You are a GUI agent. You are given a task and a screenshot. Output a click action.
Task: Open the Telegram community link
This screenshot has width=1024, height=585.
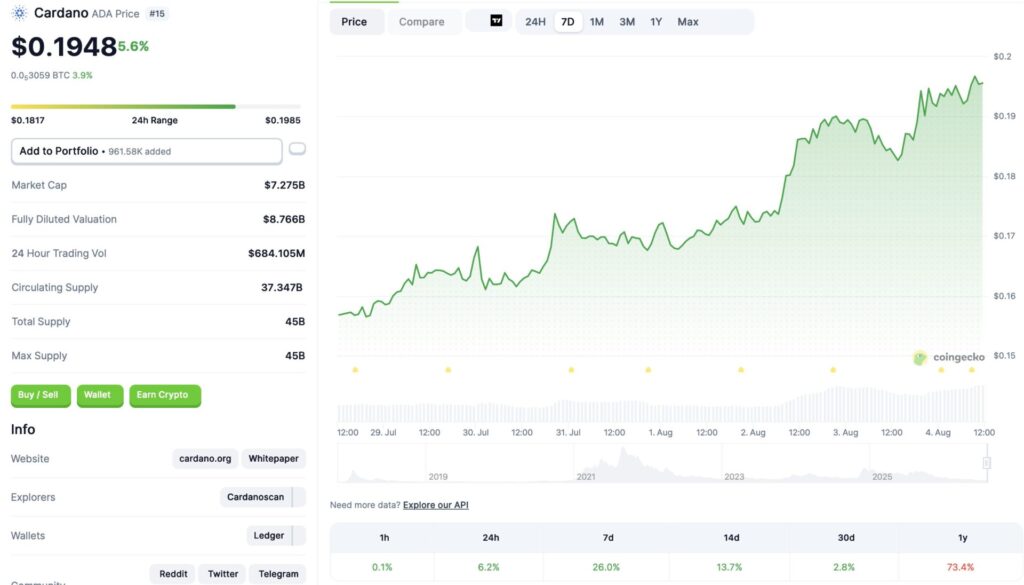point(278,574)
